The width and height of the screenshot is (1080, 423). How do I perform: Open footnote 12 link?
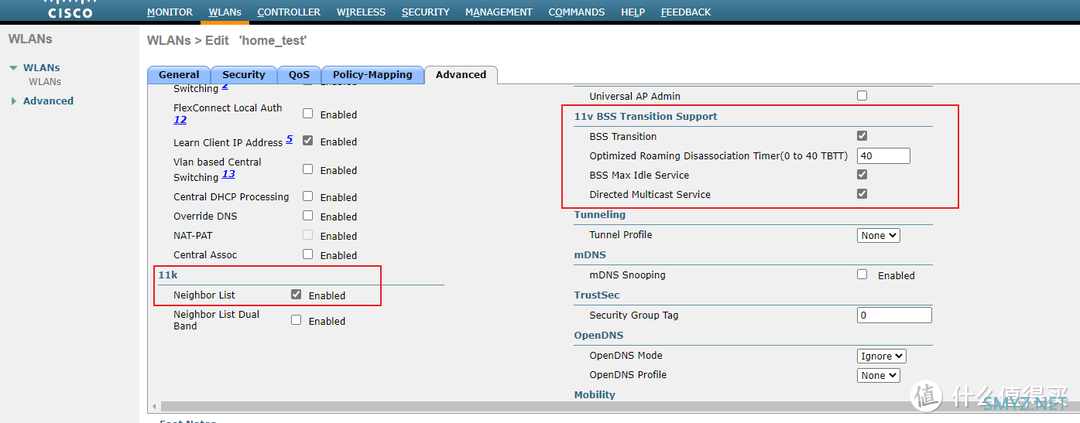(x=180, y=120)
